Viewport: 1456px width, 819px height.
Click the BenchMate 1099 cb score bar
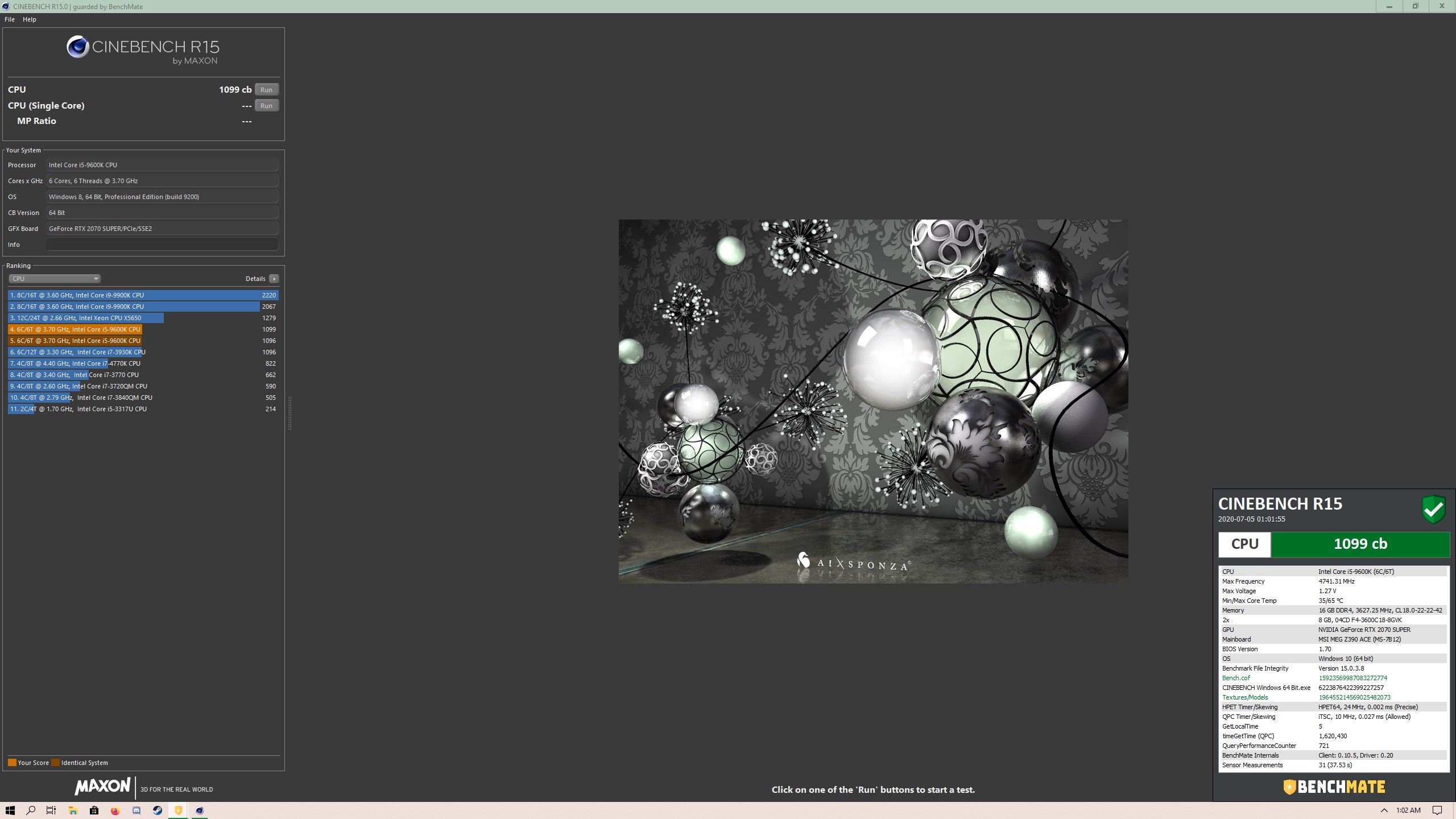[1360, 544]
